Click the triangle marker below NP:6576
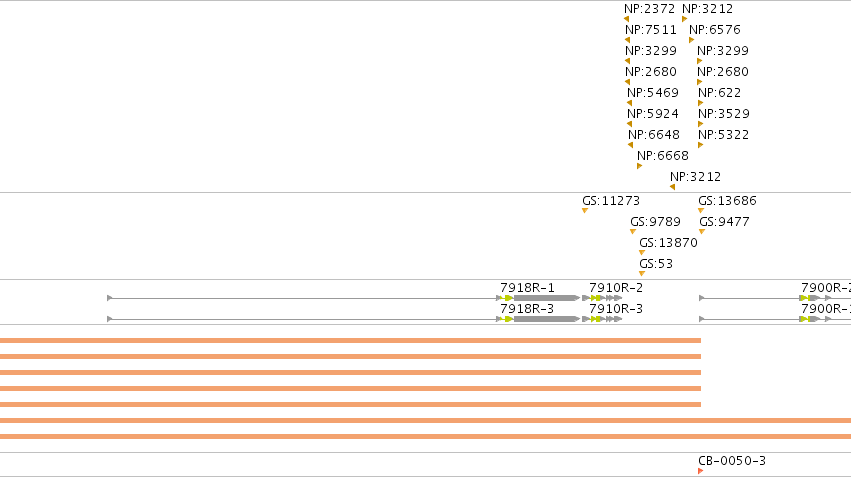 (691, 40)
